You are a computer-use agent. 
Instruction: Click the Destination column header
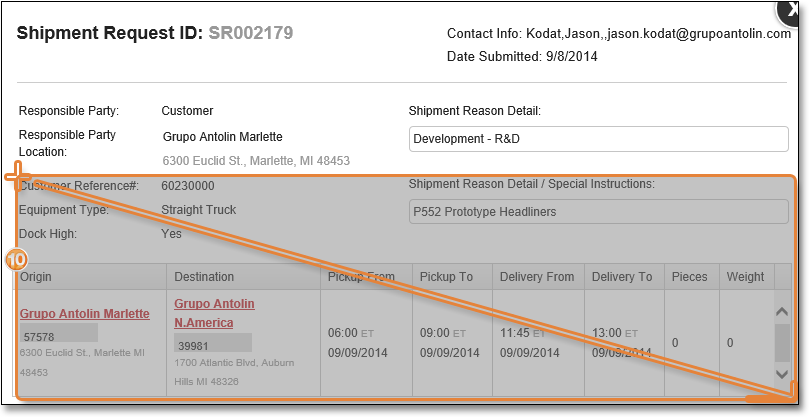click(x=204, y=277)
